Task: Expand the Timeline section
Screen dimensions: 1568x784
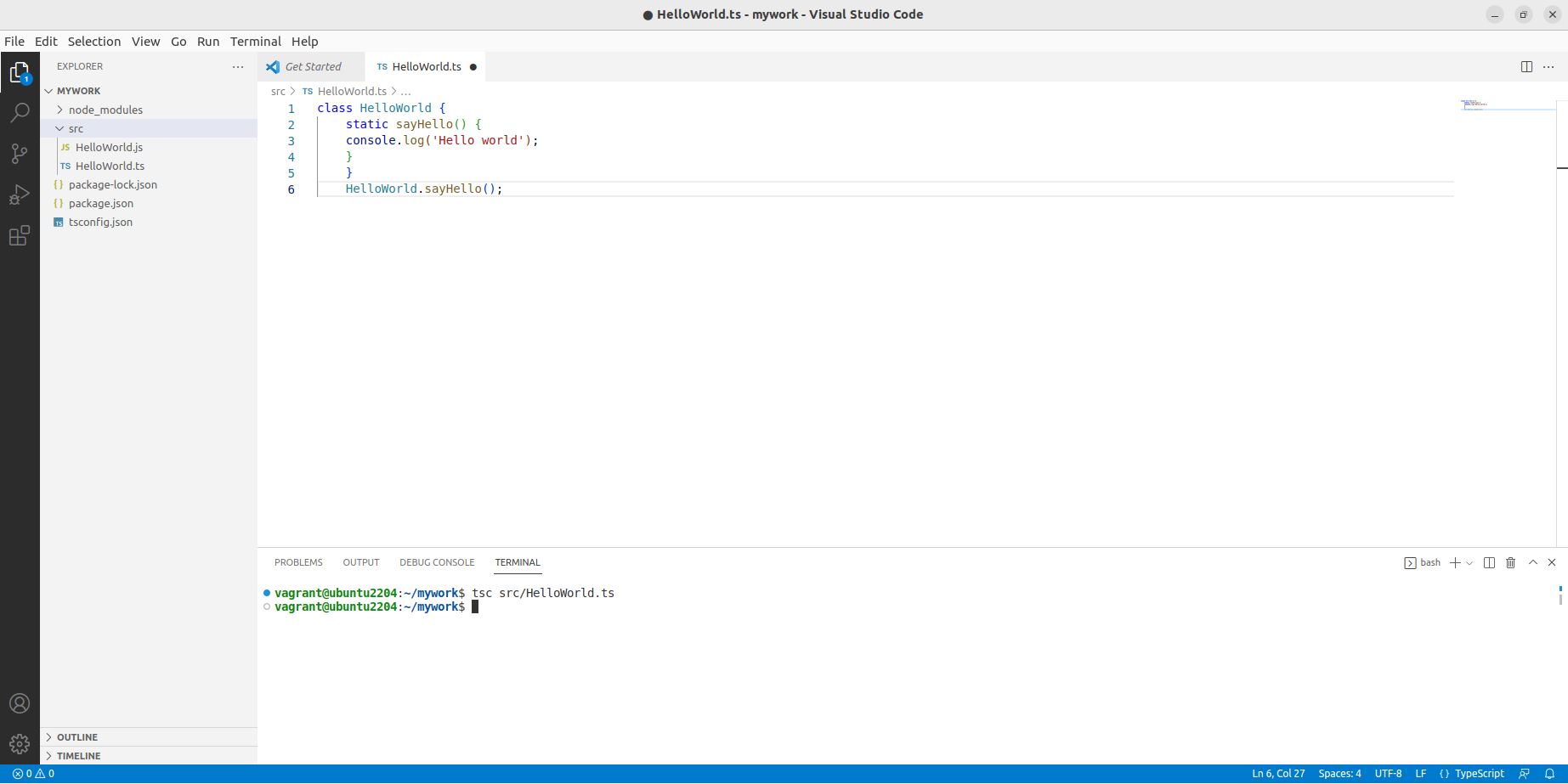Action: pyautogui.click(x=78, y=755)
